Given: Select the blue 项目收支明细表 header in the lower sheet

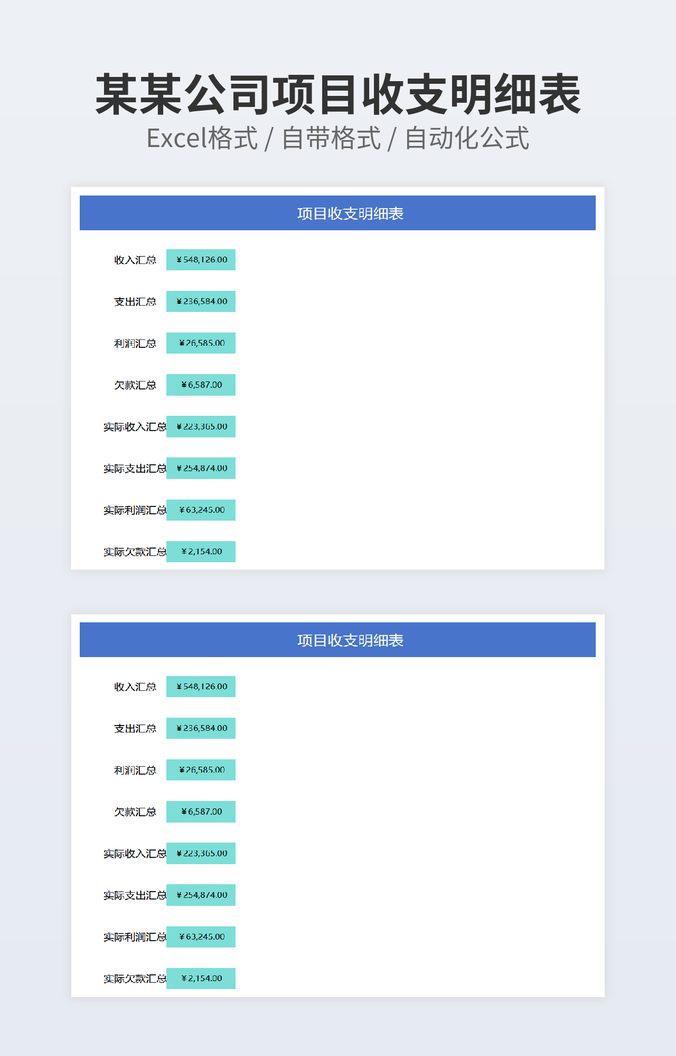Looking at the screenshot, I should click(338, 640).
